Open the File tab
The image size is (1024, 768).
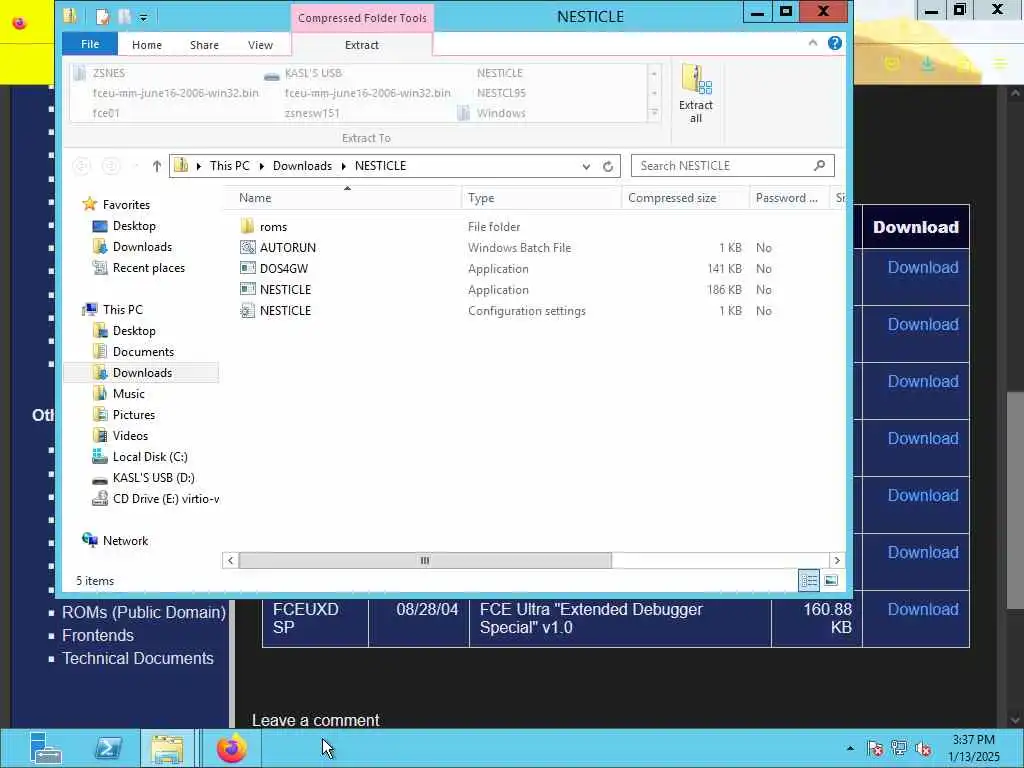[90, 44]
